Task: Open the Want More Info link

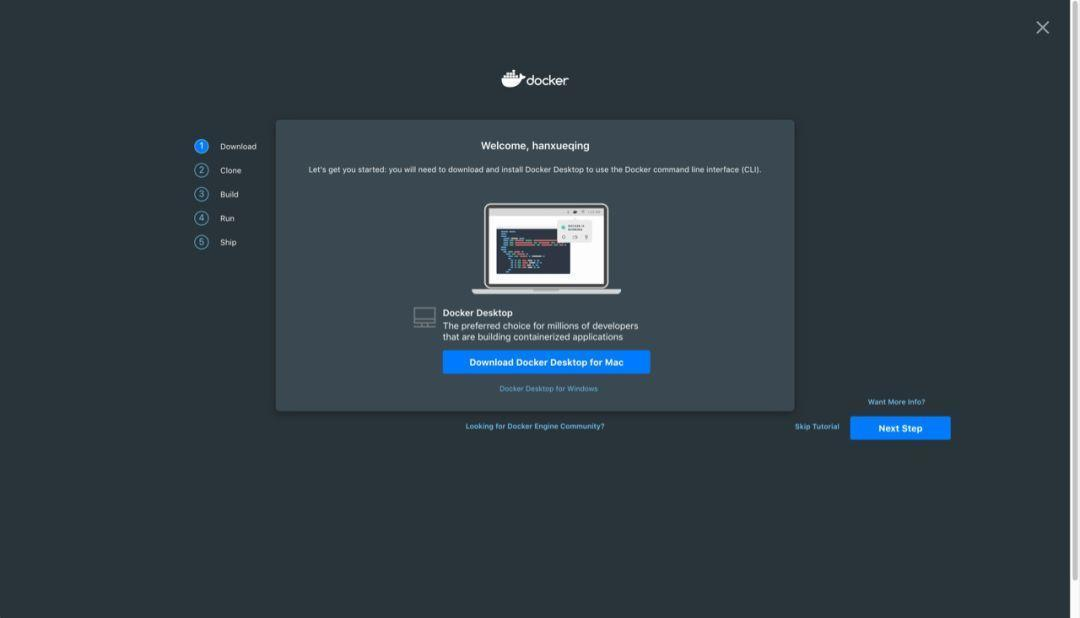Action: [x=896, y=402]
